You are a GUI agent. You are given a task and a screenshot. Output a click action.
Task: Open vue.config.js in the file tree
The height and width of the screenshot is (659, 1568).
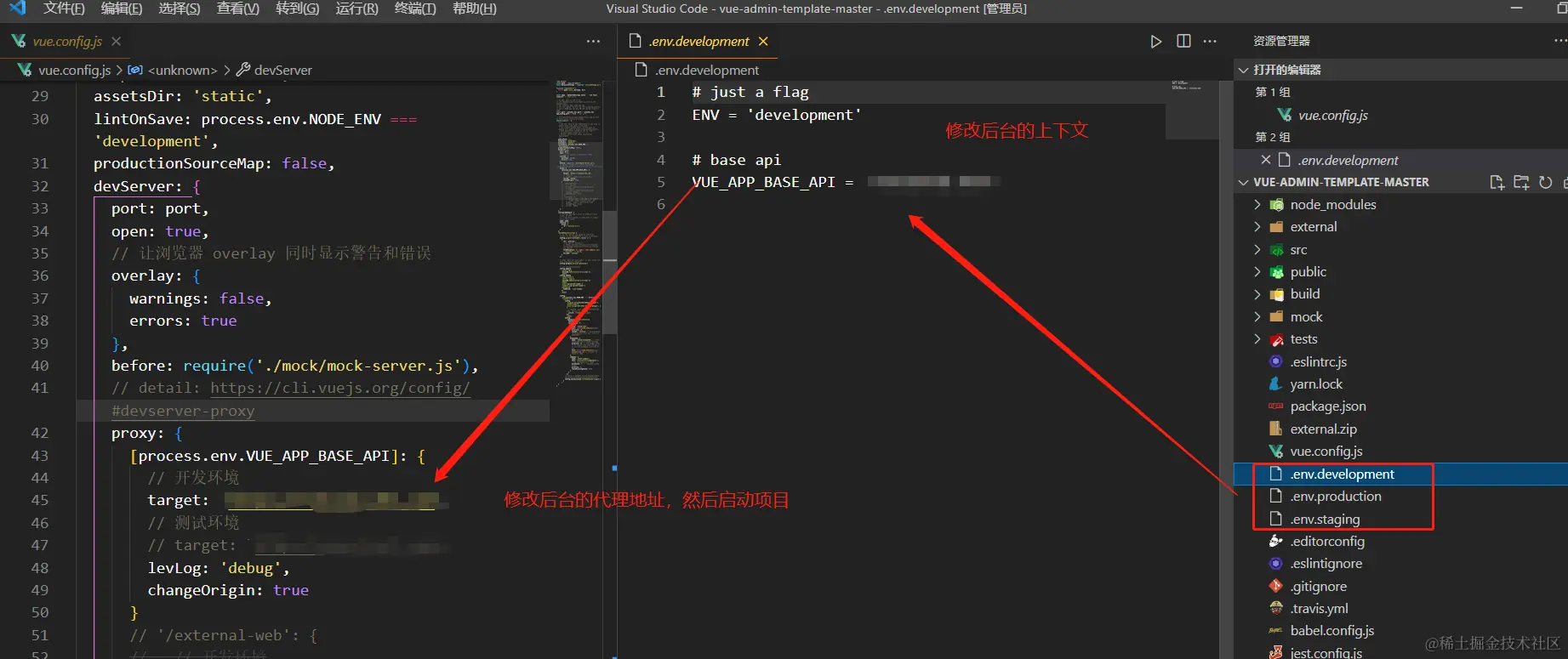click(1326, 452)
